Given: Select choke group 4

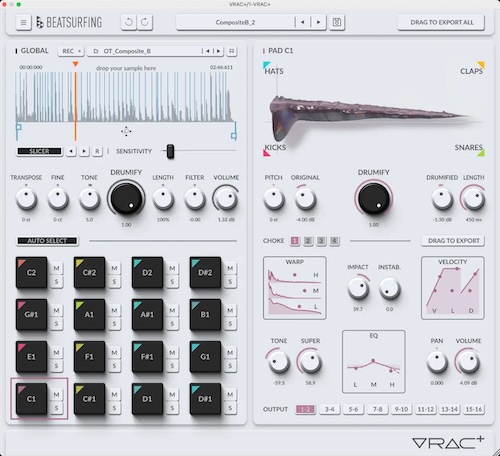Looking at the screenshot, I should 334,241.
